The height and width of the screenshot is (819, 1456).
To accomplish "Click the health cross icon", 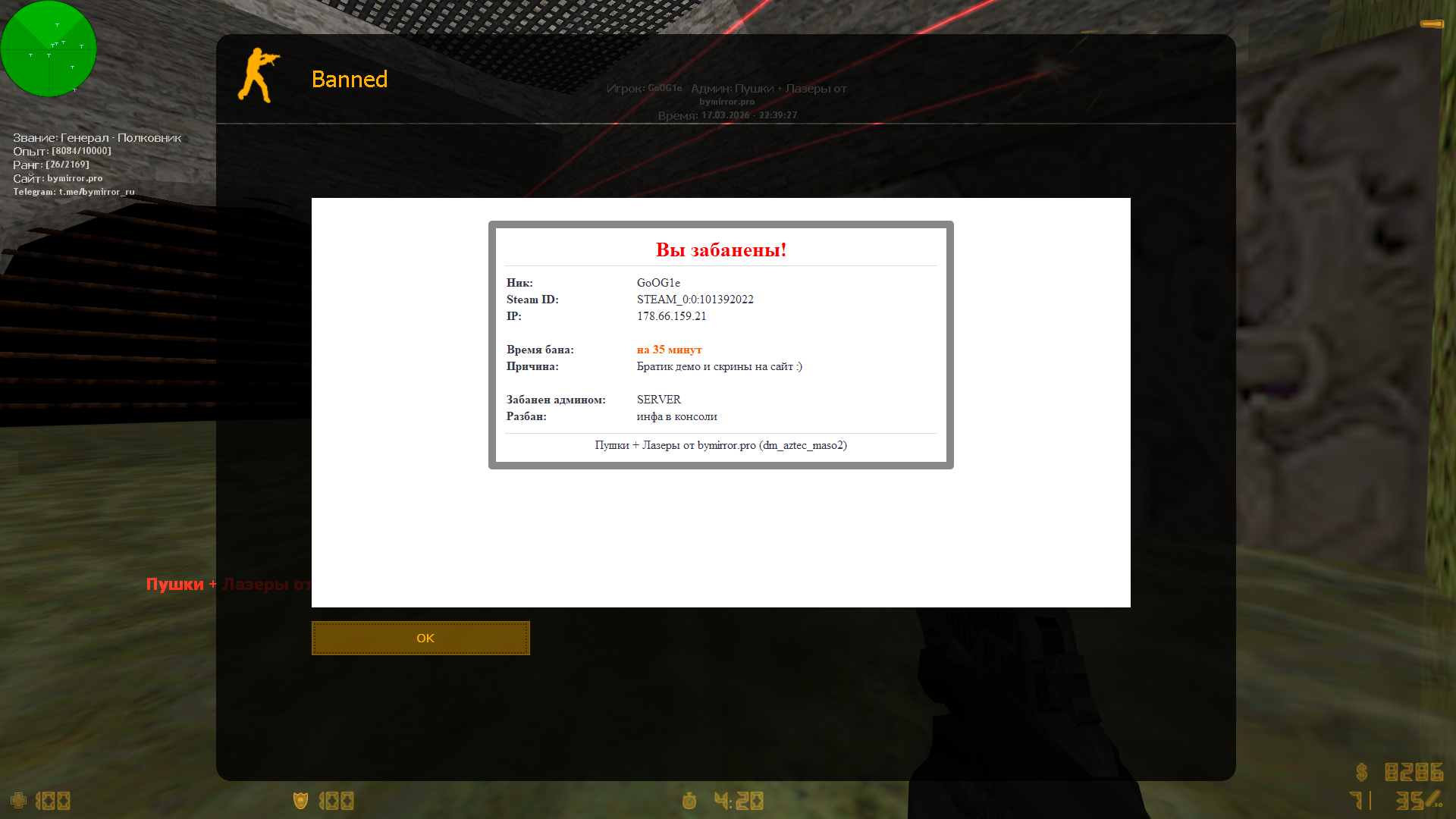I will coord(18,801).
